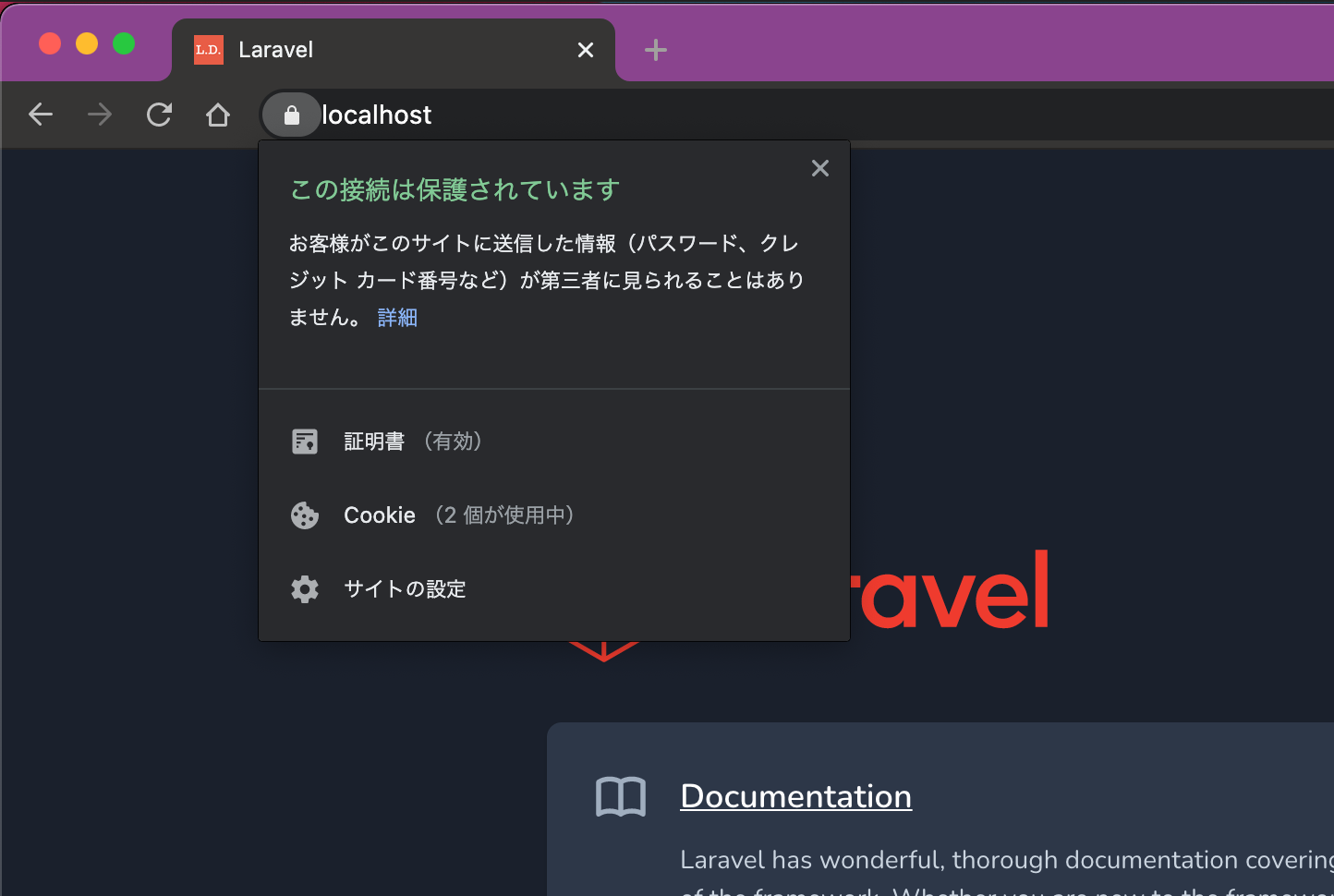1334x896 pixels.
Task: Close the Laravel tab
Action: 586,50
